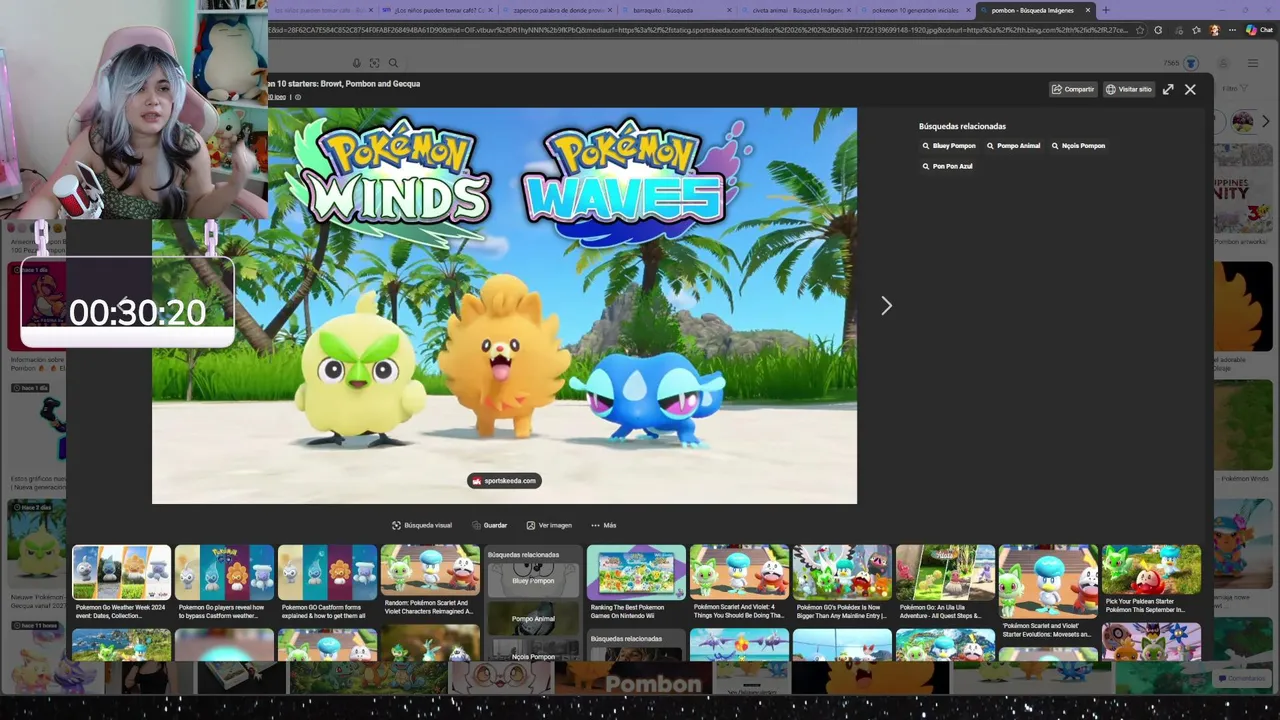Screen dimensions: 1280x720
Task: Click the Compartir share button
Action: pyautogui.click(x=1073, y=89)
